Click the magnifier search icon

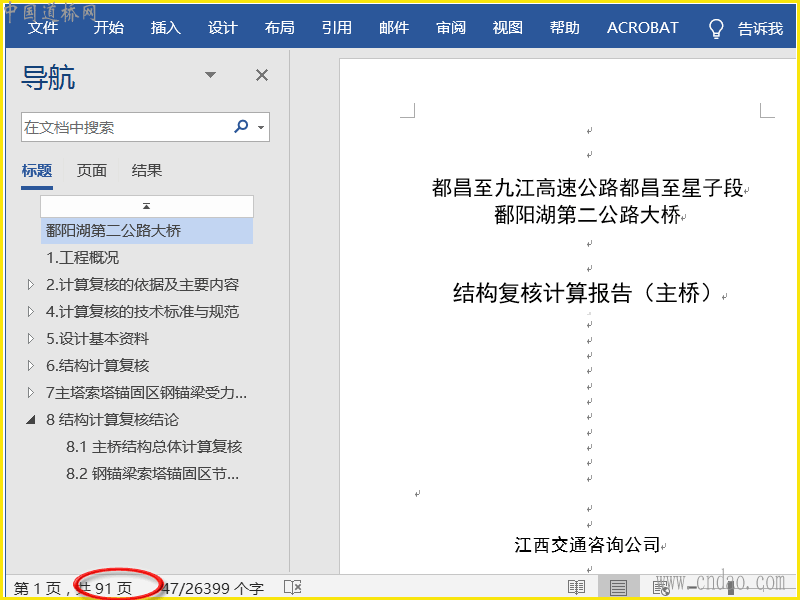(x=241, y=126)
